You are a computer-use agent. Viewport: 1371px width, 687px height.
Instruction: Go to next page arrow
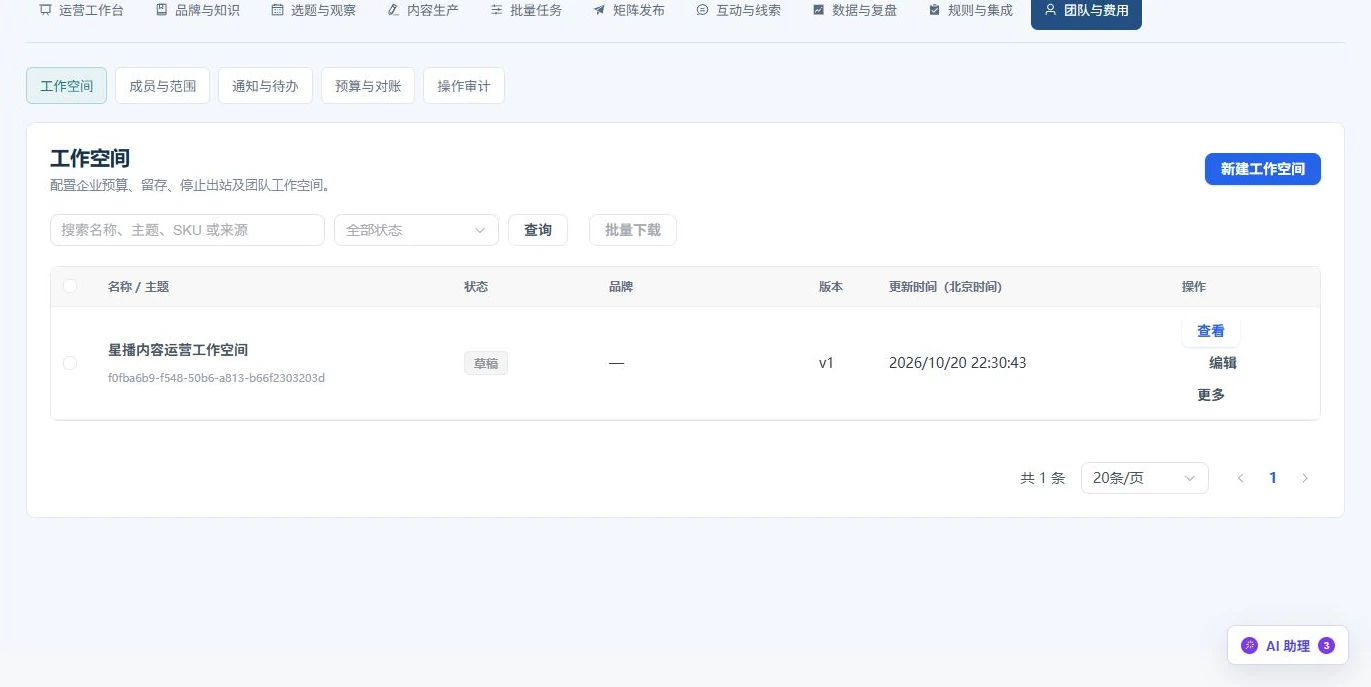coord(1305,478)
